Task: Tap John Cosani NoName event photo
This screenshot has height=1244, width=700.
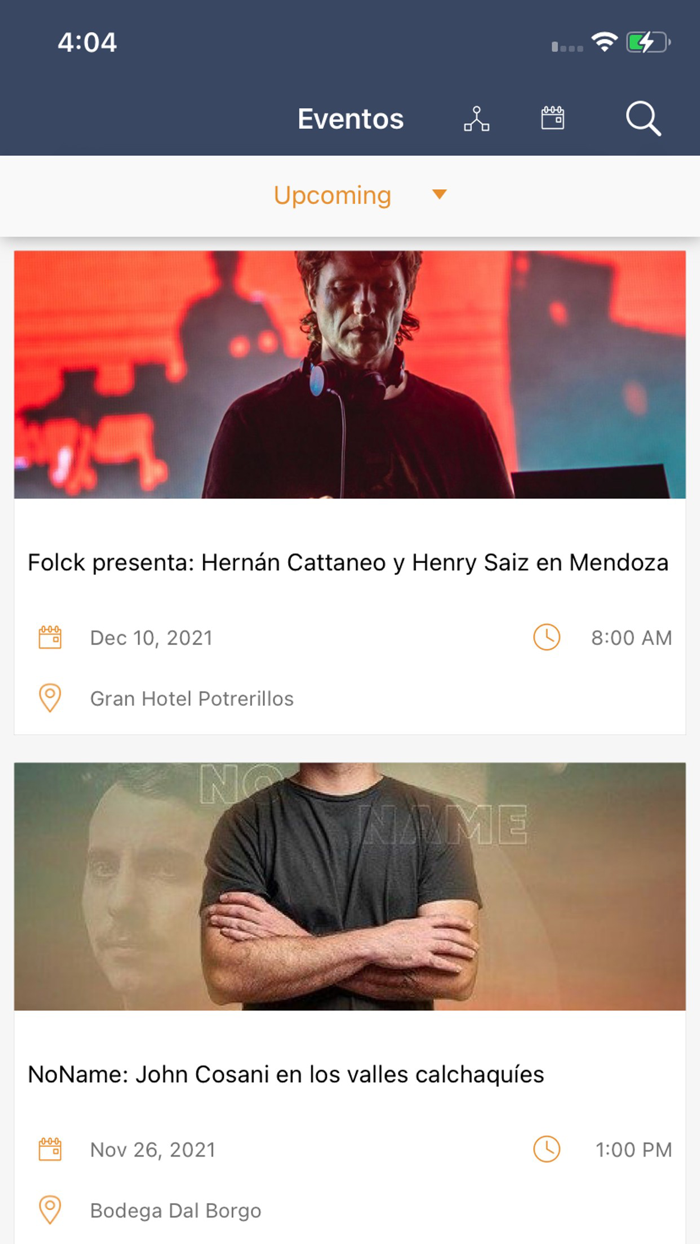Action: [x=350, y=887]
